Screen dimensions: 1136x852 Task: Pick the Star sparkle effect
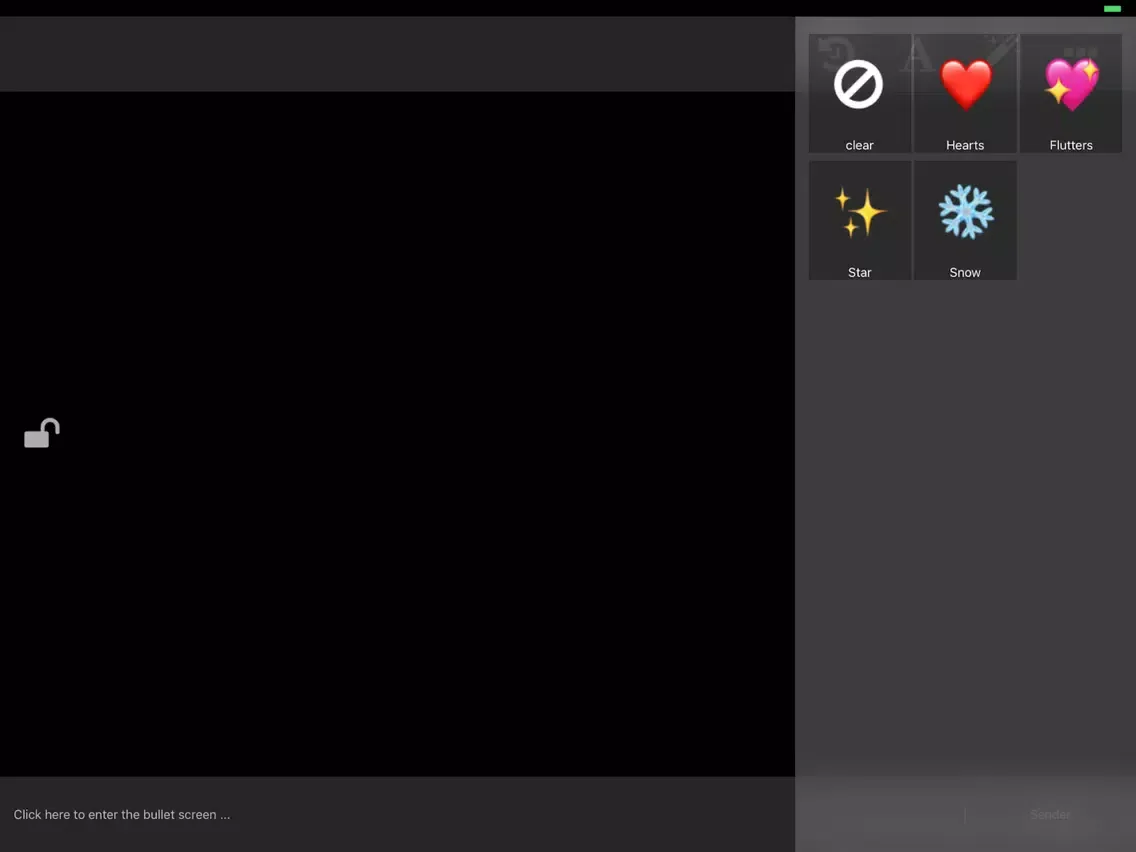pyautogui.click(x=859, y=220)
